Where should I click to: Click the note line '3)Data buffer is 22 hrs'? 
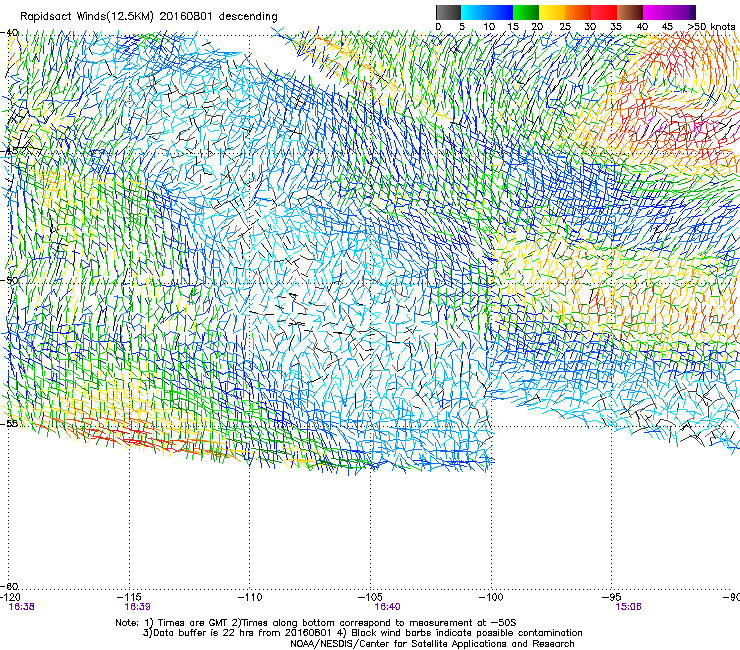click(x=363, y=633)
